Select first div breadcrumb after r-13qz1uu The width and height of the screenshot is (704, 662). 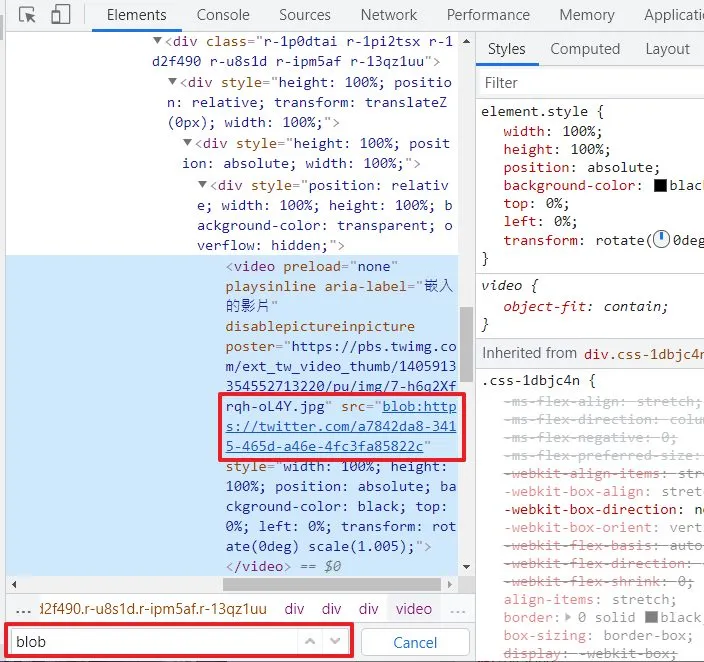pos(294,609)
